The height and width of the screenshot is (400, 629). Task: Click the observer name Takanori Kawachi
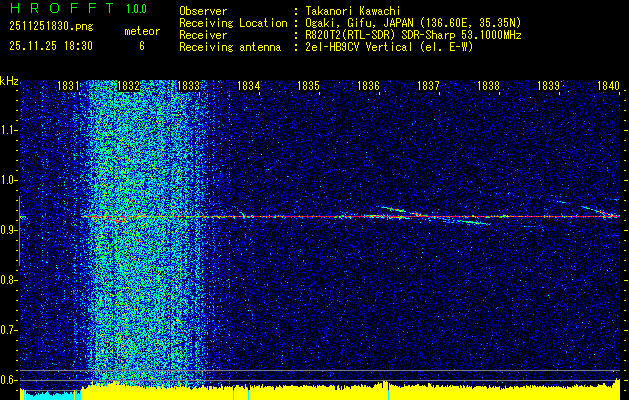[x=353, y=11]
